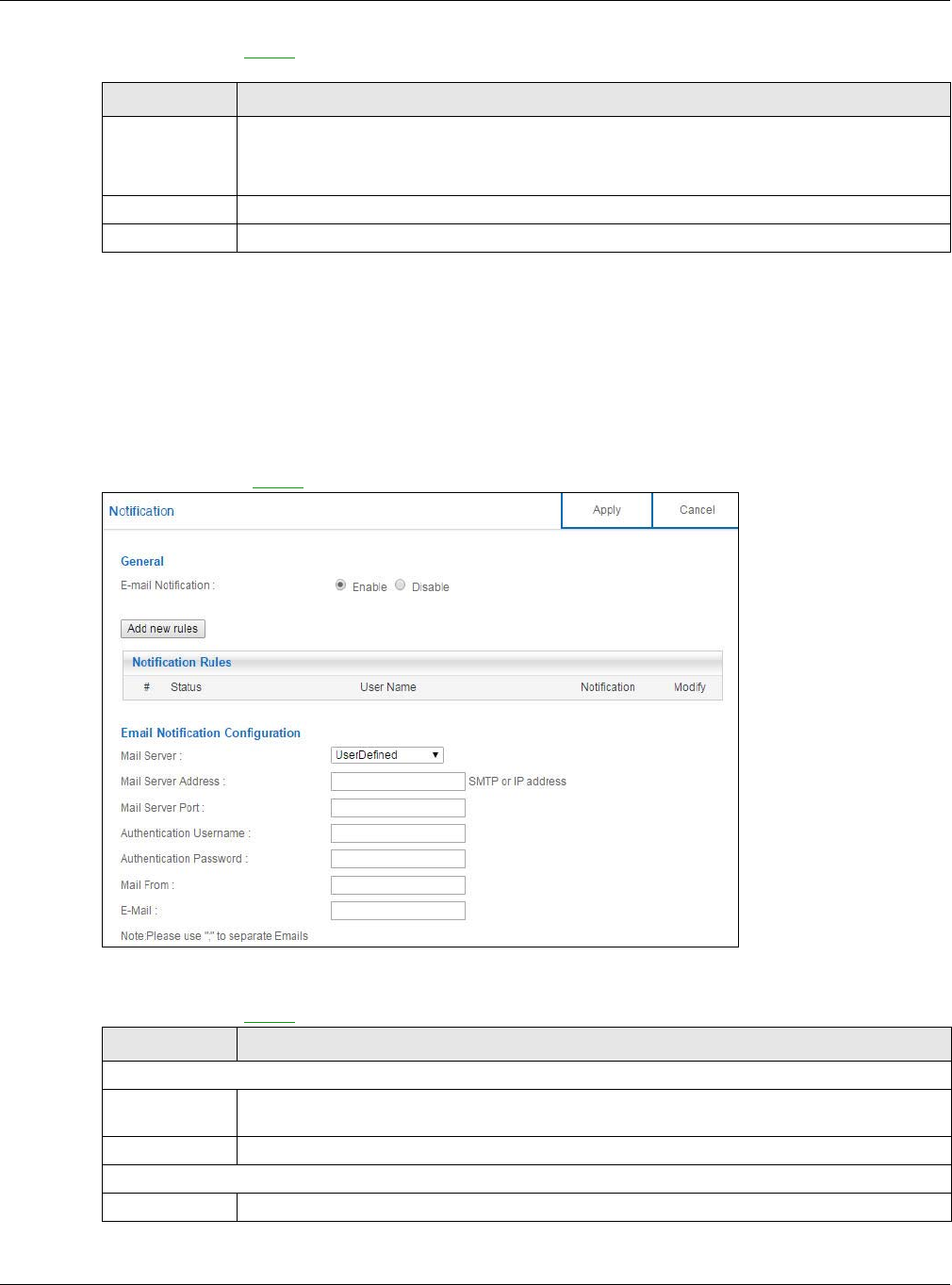Click the Cancel button
The width and height of the screenshot is (952, 1285).
697,510
